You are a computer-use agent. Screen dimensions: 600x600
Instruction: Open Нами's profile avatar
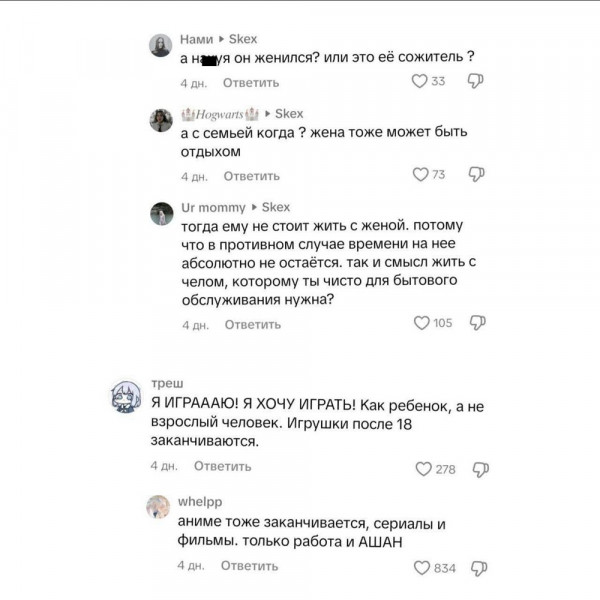[160, 45]
